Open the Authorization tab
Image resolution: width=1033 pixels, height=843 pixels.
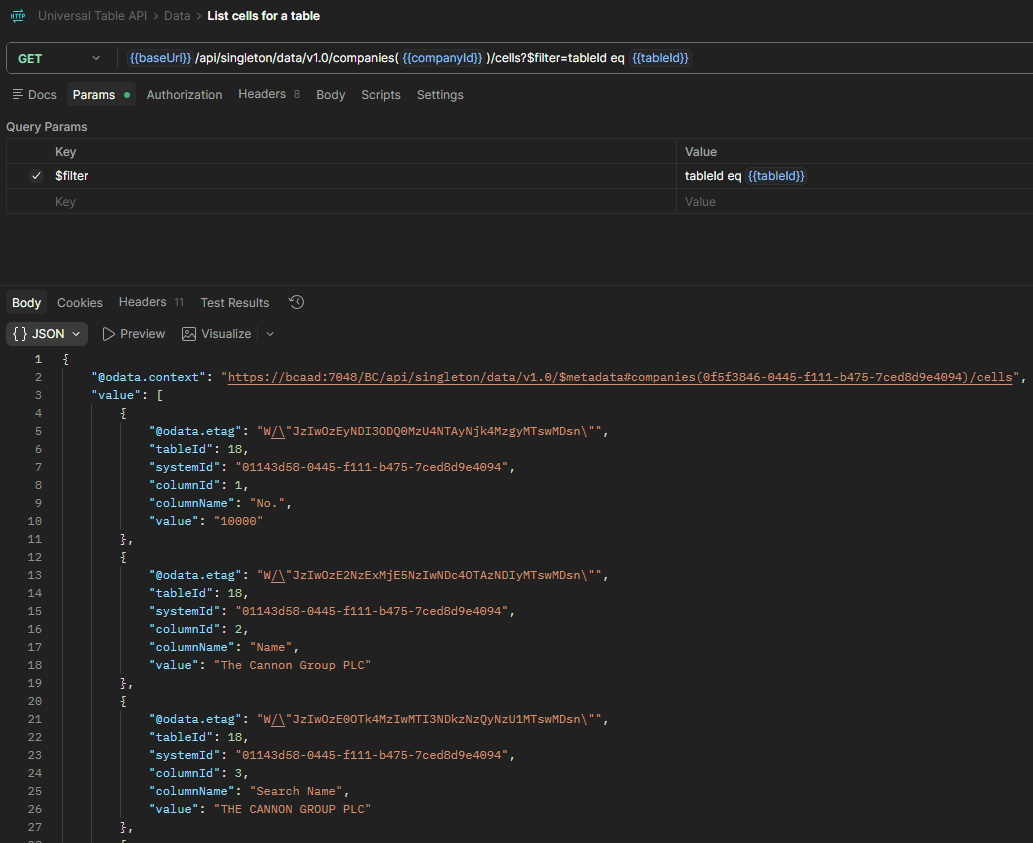coord(184,95)
